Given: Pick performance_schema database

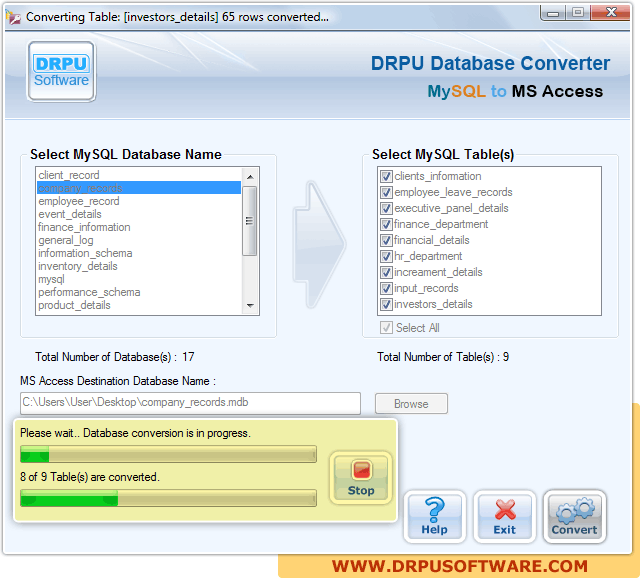Looking at the screenshot, I should [139, 292].
